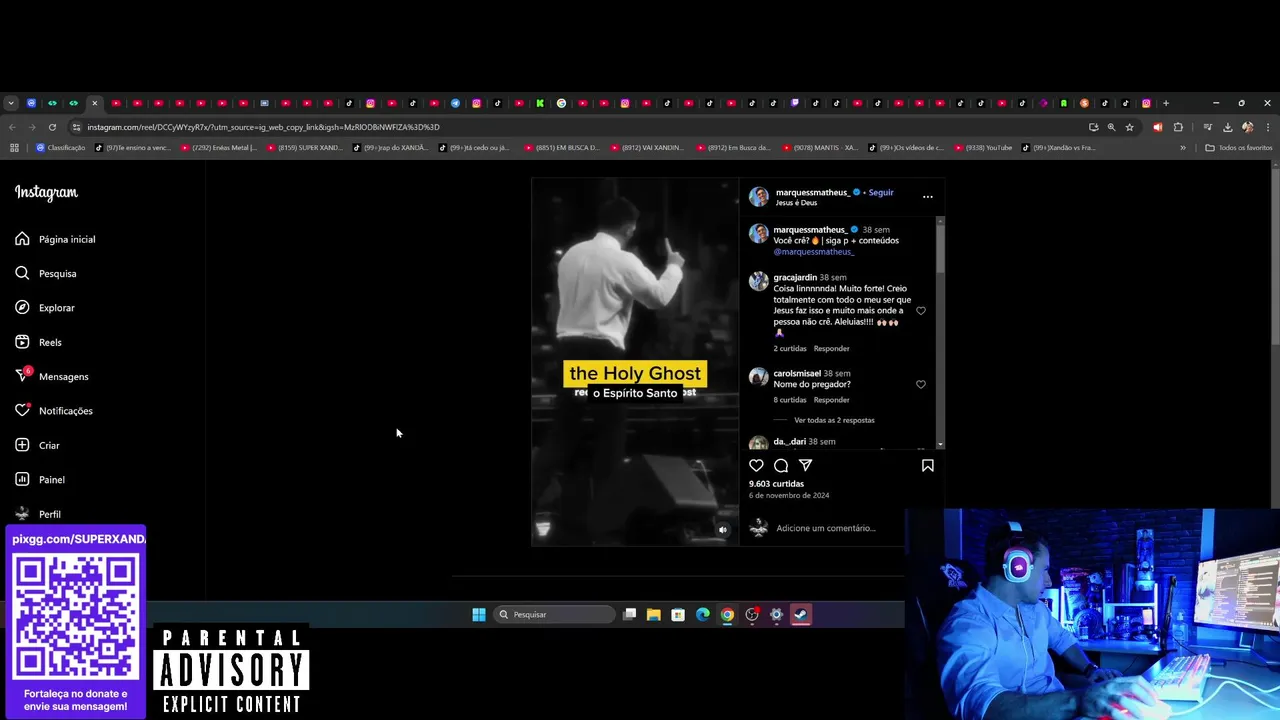Click Criar to create a post
The width and height of the screenshot is (1280, 720).
click(x=37, y=445)
